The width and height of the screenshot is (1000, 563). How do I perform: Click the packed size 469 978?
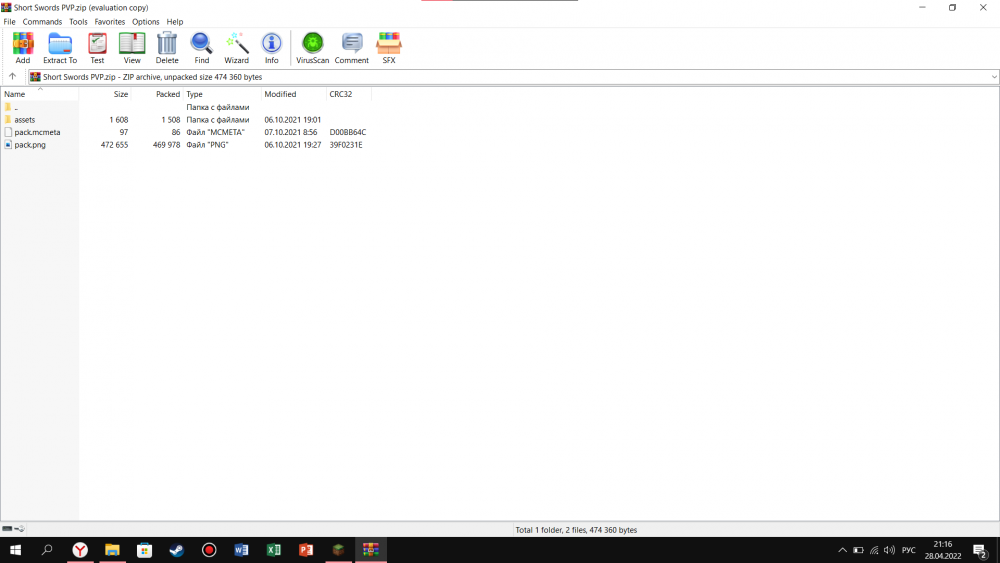(166, 145)
